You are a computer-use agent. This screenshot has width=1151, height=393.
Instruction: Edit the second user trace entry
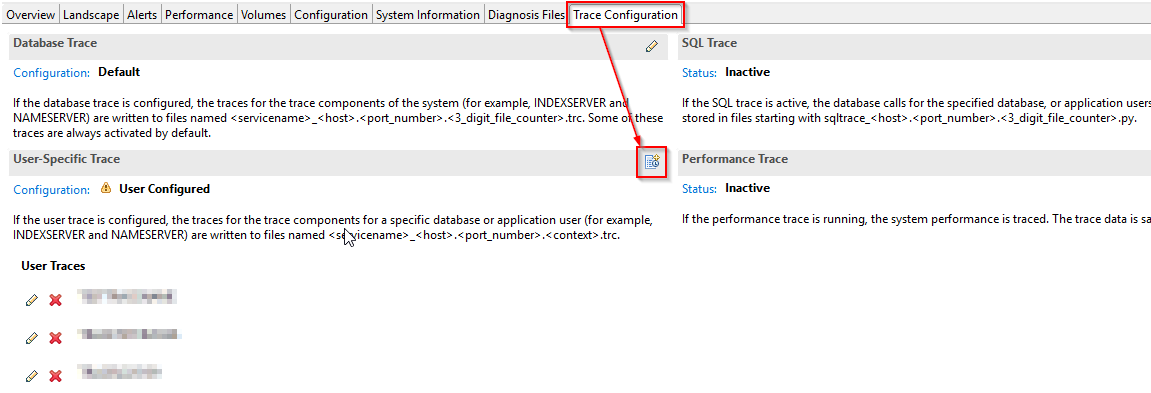coord(31,338)
